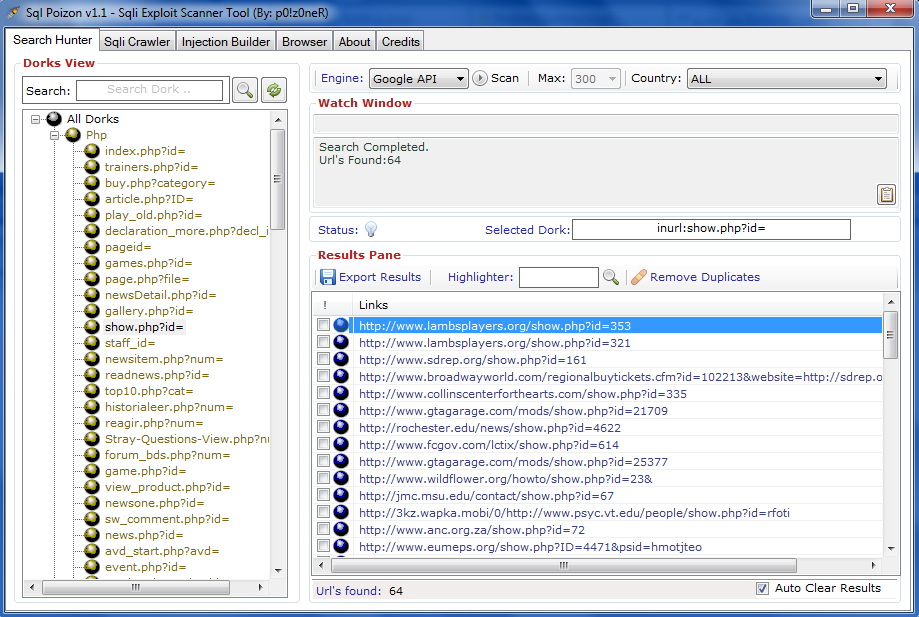Click the Highlighter search magnifier icon
Viewport: 919px width, 617px height.
[611, 277]
